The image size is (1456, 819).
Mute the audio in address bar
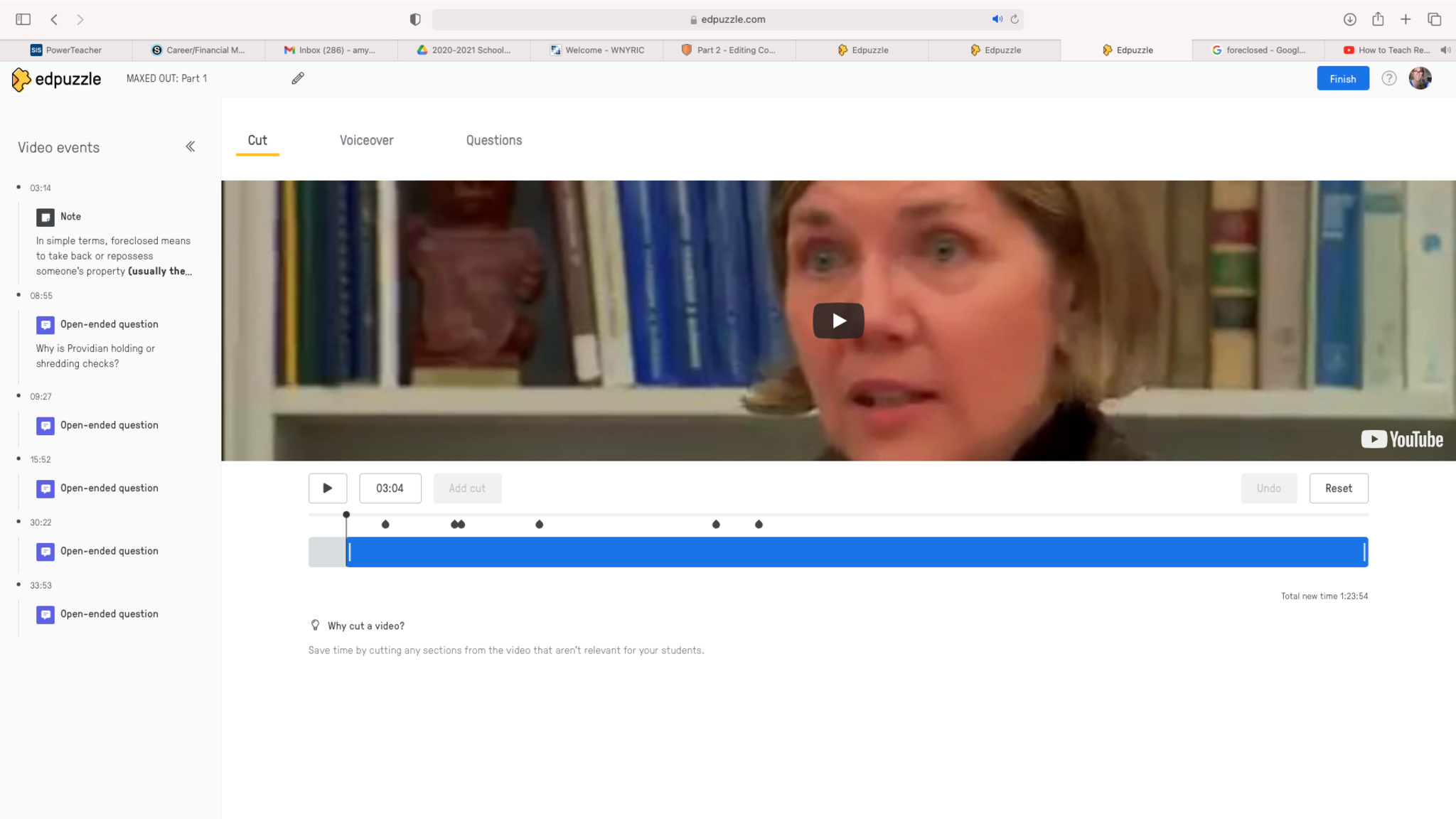pyautogui.click(x=997, y=19)
